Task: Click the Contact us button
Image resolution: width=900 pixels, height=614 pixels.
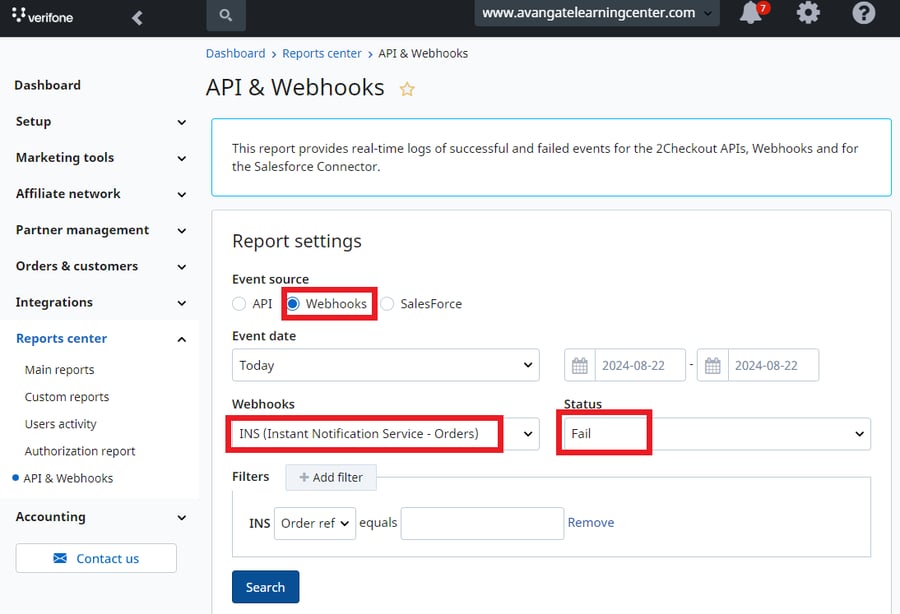Action: [x=96, y=558]
